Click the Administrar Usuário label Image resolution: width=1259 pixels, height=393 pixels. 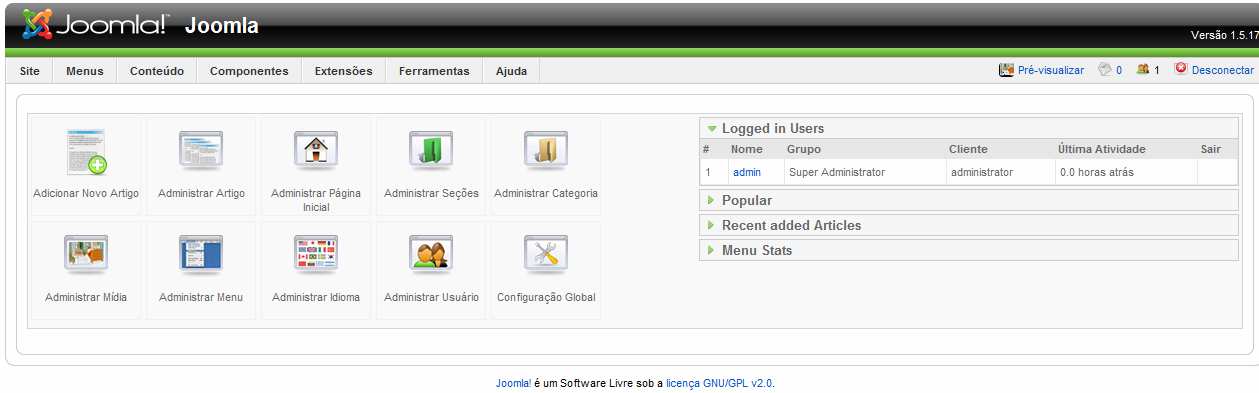click(431, 297)
